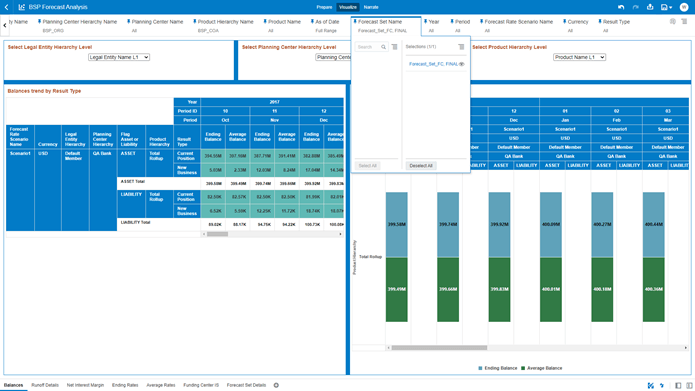Open filter bar auto-apply settings icon
Viewport: 695px width, 391px height.
(x=673, y=21)
